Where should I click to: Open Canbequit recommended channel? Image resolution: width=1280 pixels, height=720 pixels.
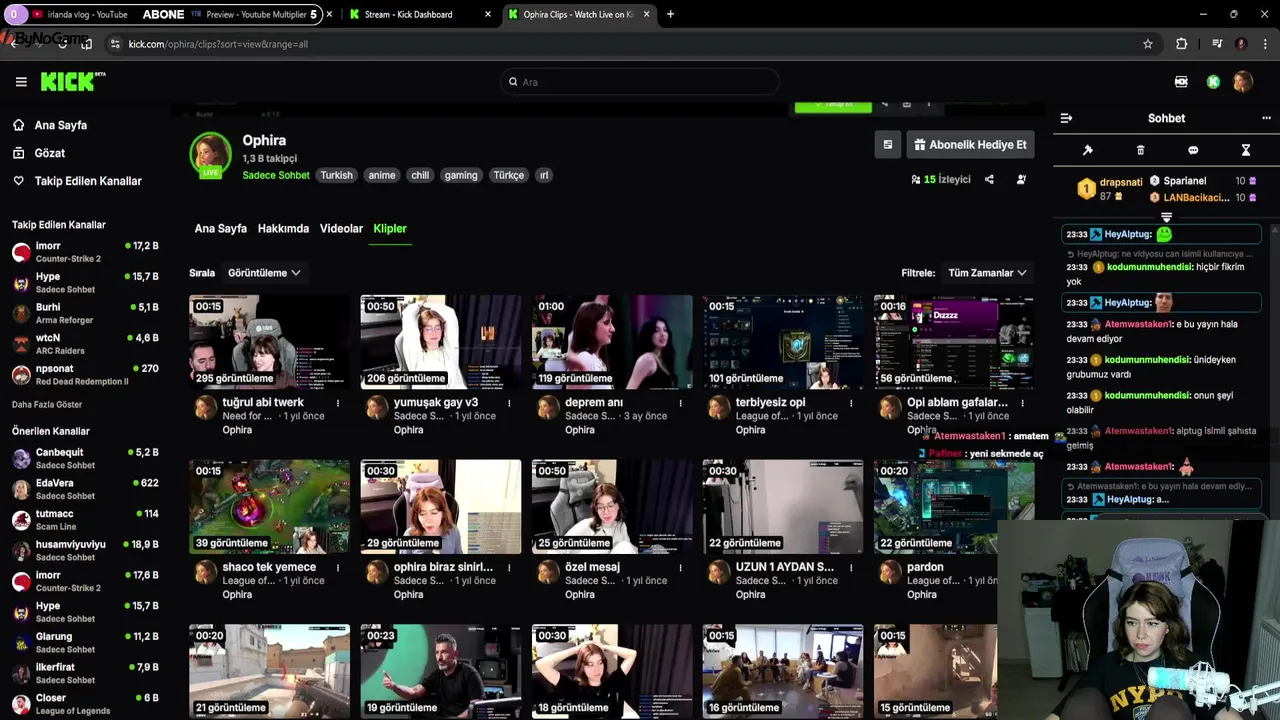[85, 458]
